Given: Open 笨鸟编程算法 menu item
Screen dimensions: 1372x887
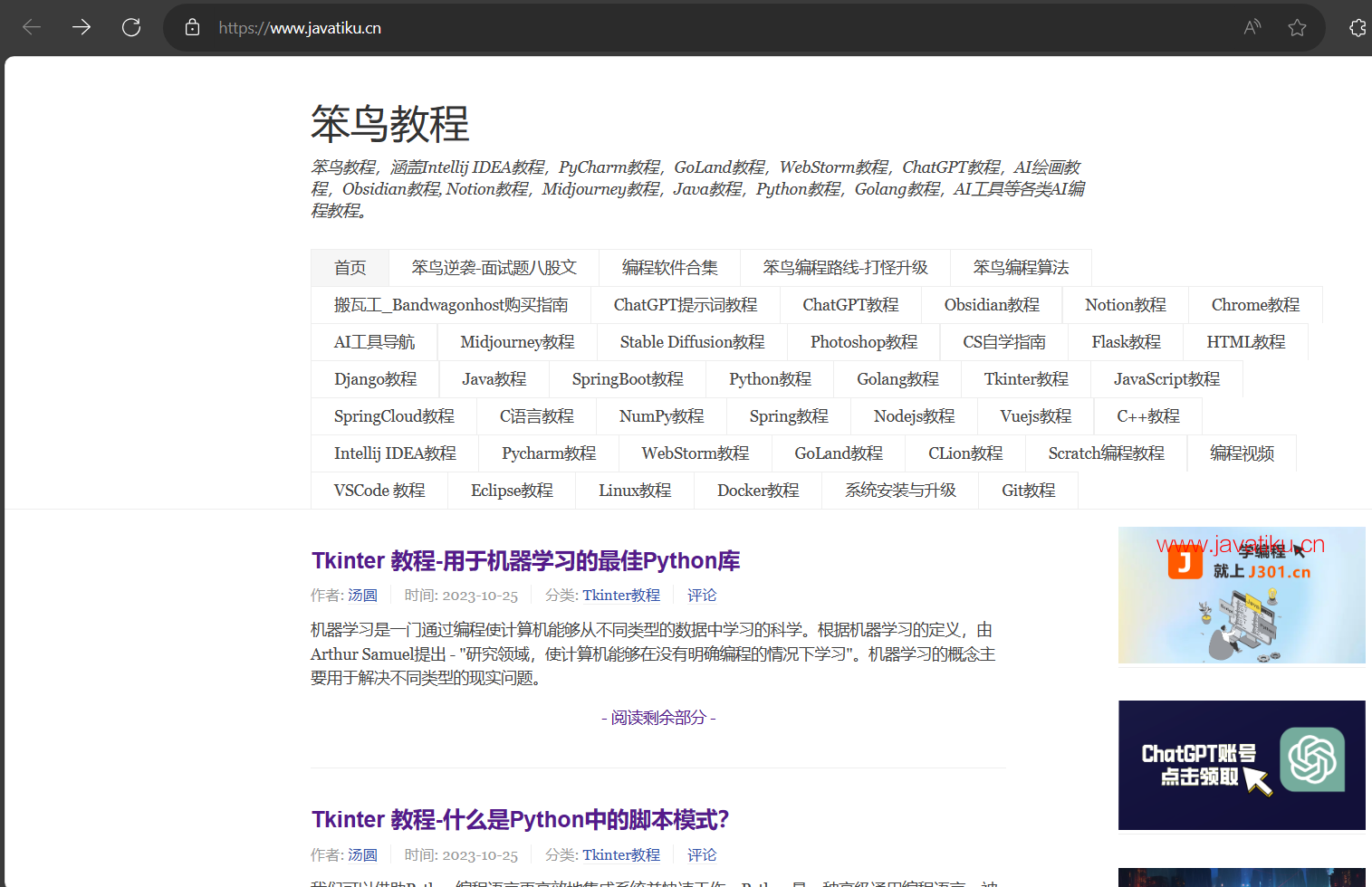Looking at the screenshot, I should pos(1021,268).
